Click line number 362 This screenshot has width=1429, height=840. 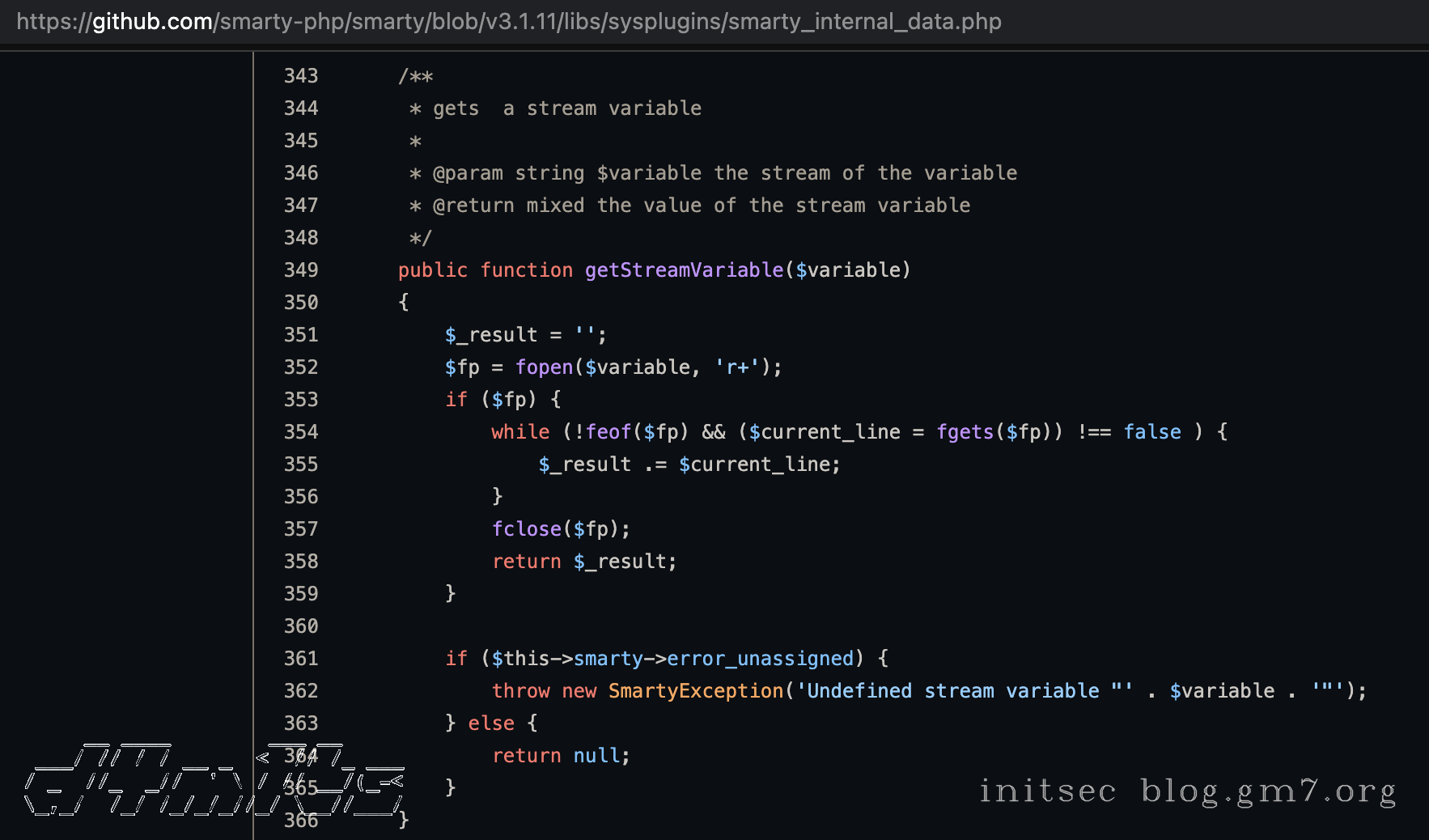[x=301, y=691]
